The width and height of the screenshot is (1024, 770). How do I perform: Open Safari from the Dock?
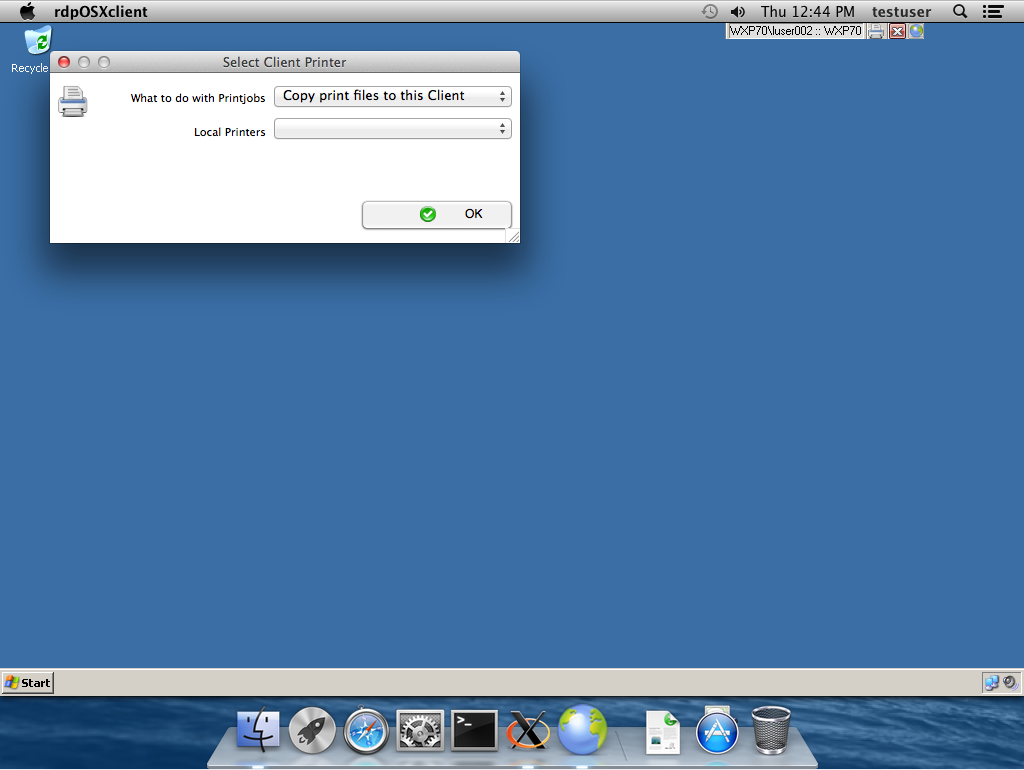tap(367, 731)
